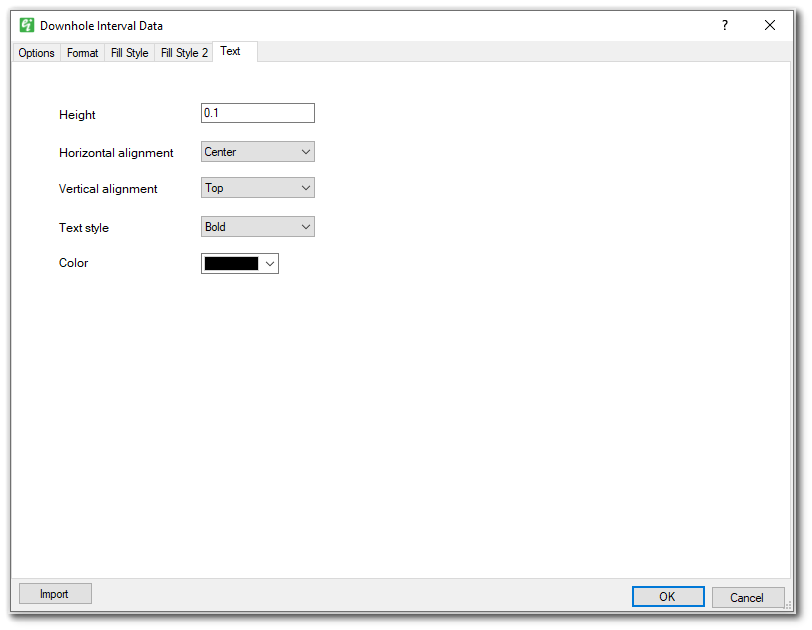The width and height of the screenshot is (812, 630).
Task: Open the Fill Style tab
Action: 129,53
